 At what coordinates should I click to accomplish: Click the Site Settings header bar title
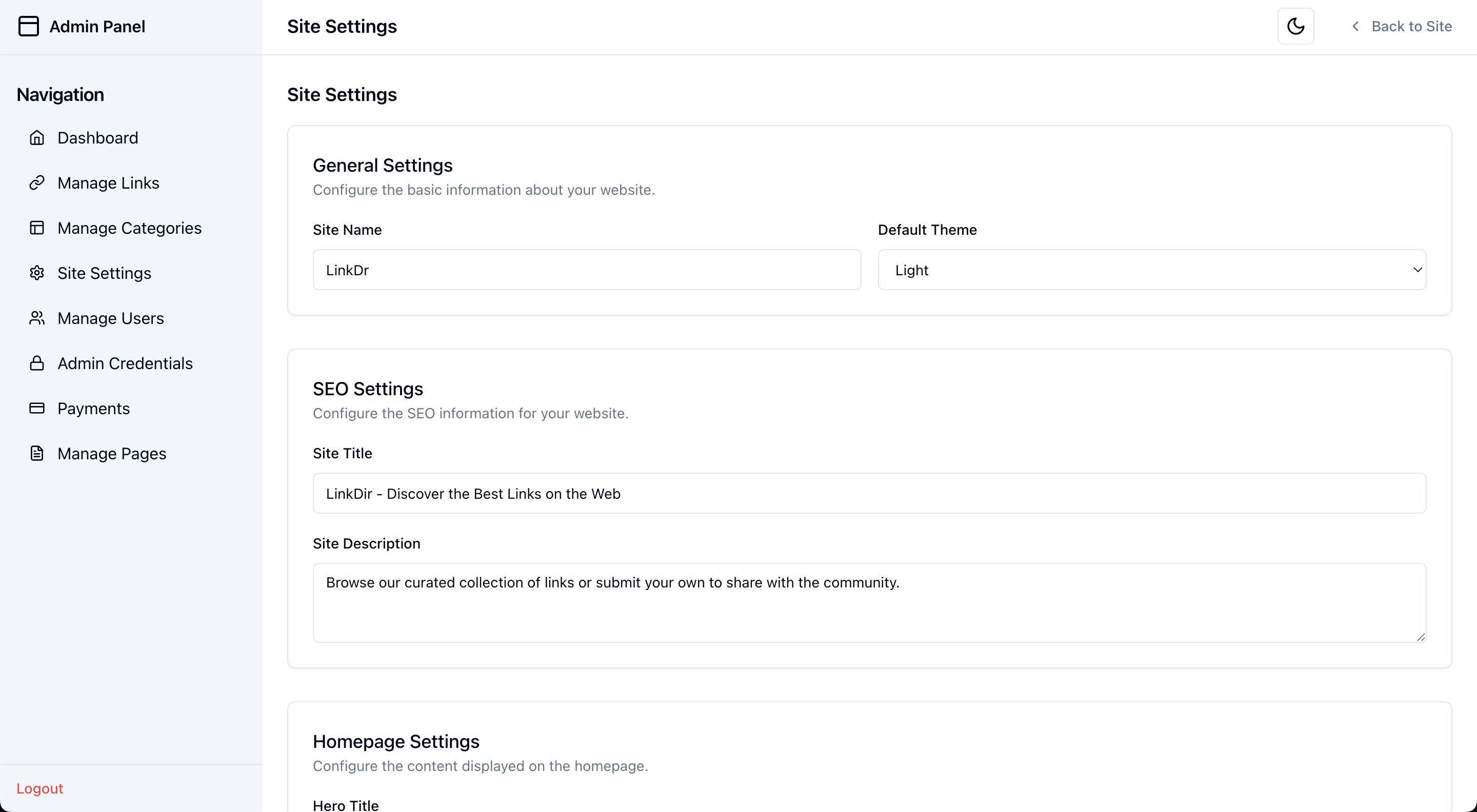[x=342, y=26]
